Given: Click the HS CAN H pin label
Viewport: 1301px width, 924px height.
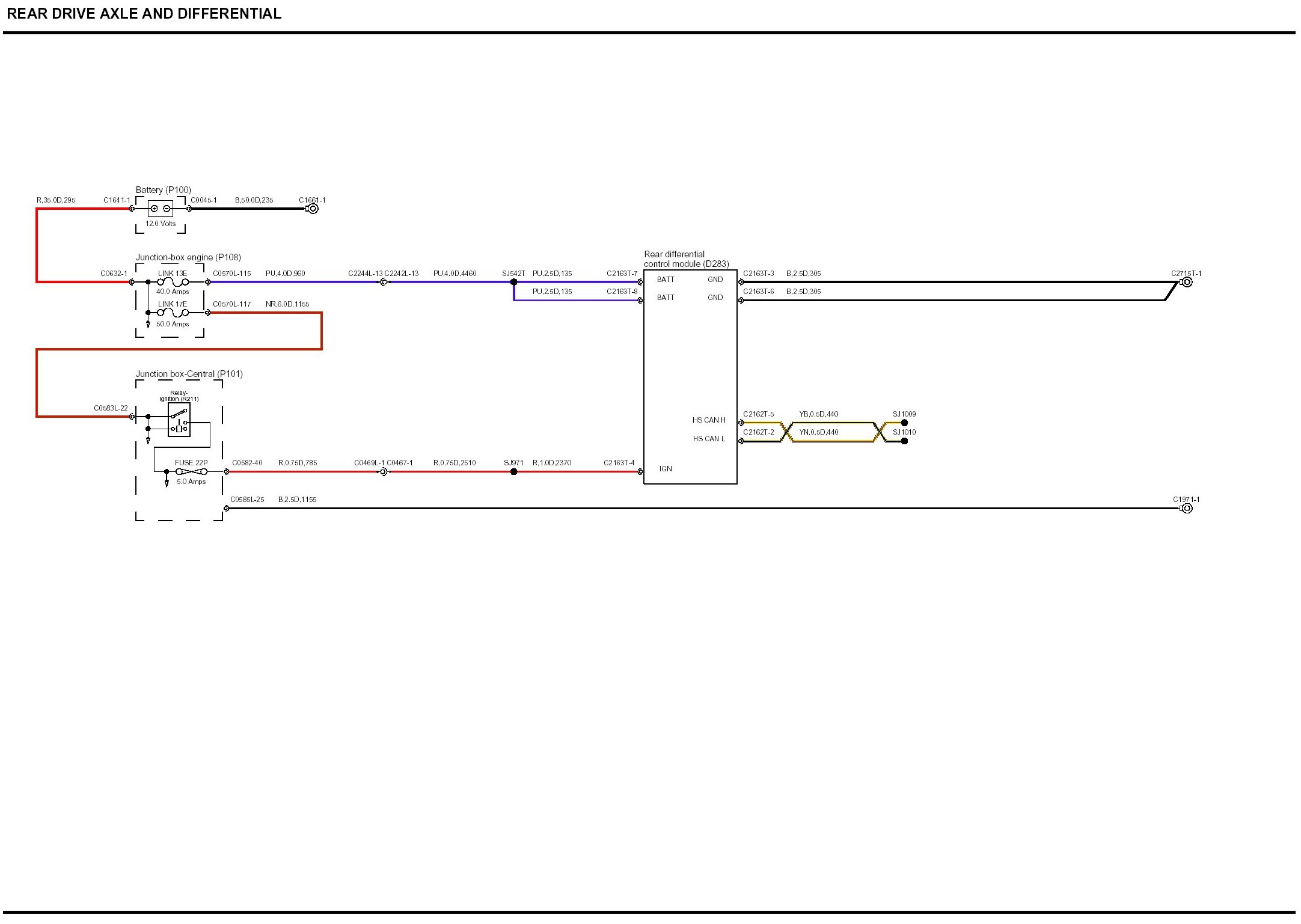Looking at the screenshot, I should pyautogui.click(x=708, y=420).
